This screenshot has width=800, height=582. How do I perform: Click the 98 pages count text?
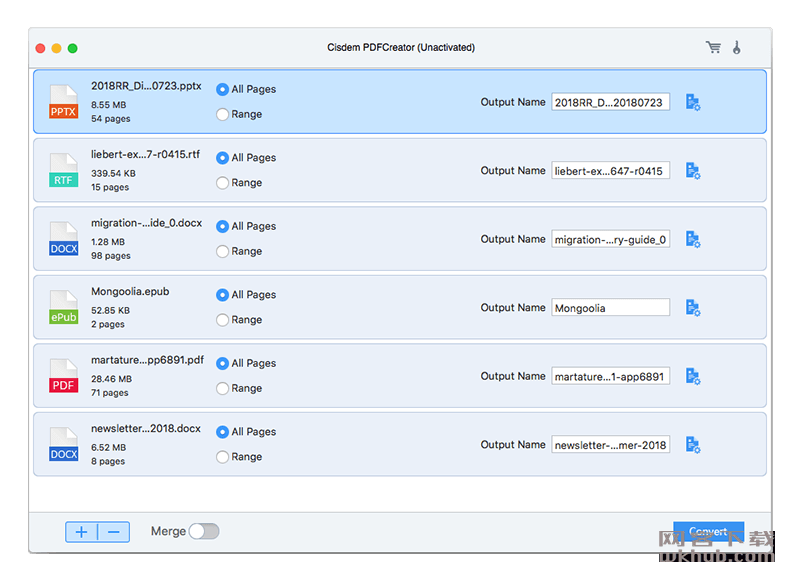[x=111, y=256]
